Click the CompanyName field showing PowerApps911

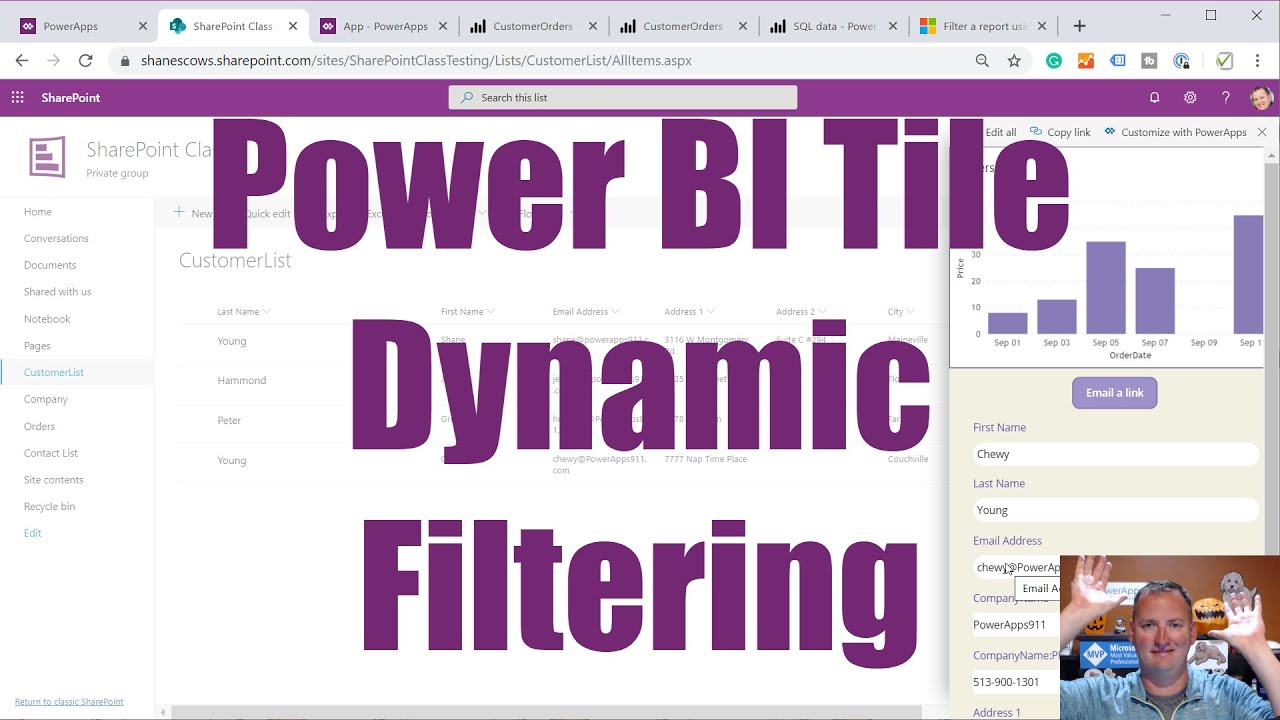(x=1016, y=625)
